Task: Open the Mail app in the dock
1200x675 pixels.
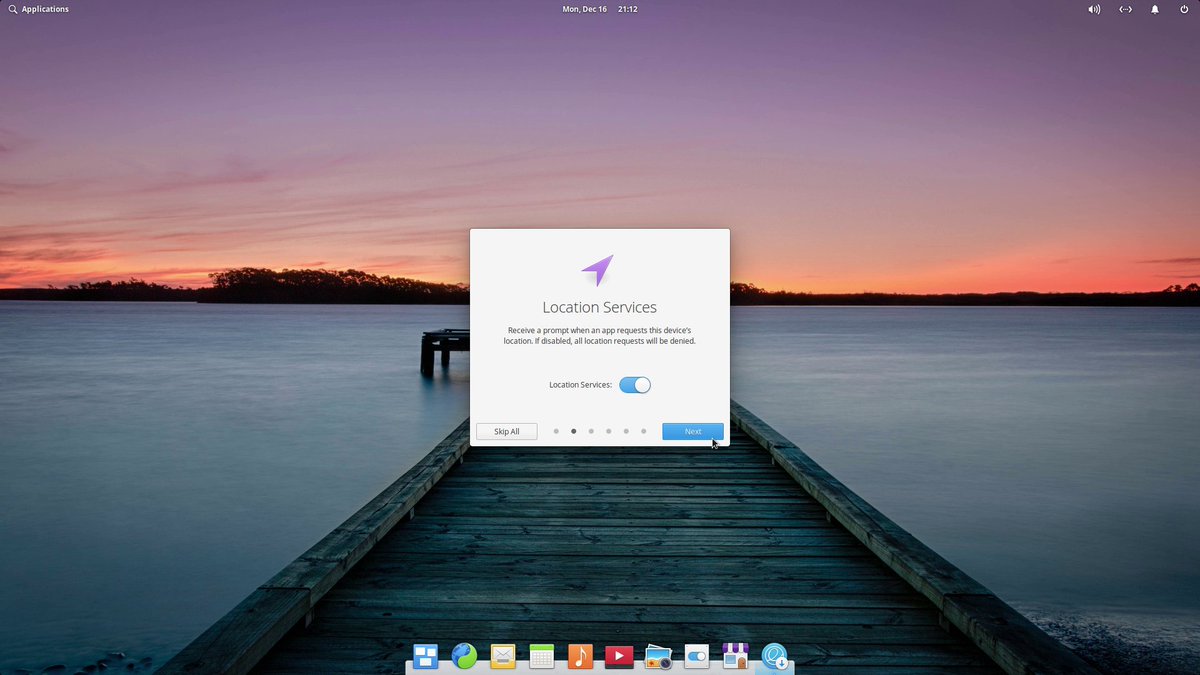Action: [x=503, y=656]
